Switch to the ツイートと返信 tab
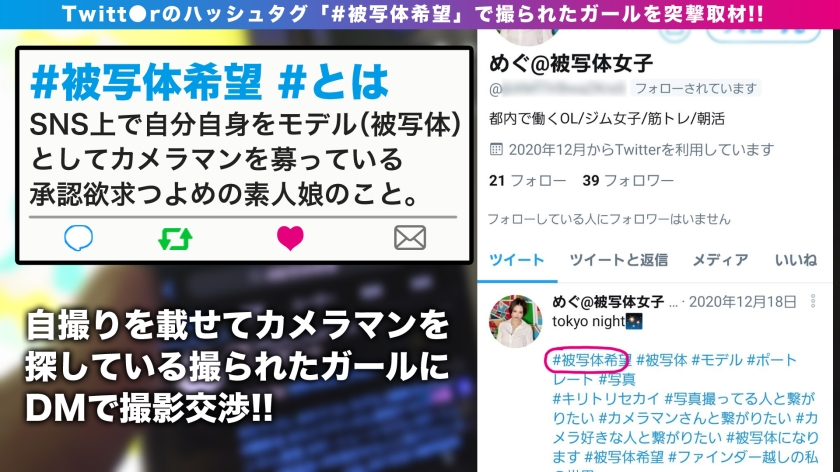 (x=619, y=260)
